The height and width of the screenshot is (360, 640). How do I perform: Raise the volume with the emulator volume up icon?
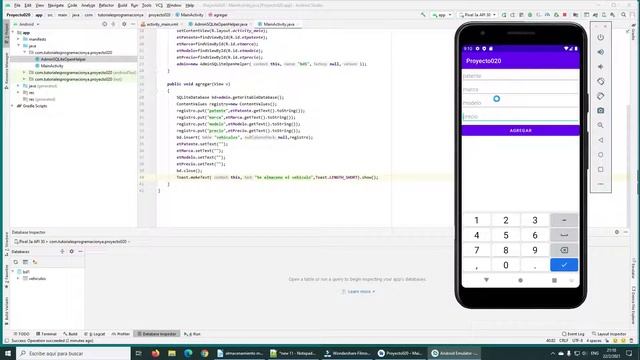point(600,52)
